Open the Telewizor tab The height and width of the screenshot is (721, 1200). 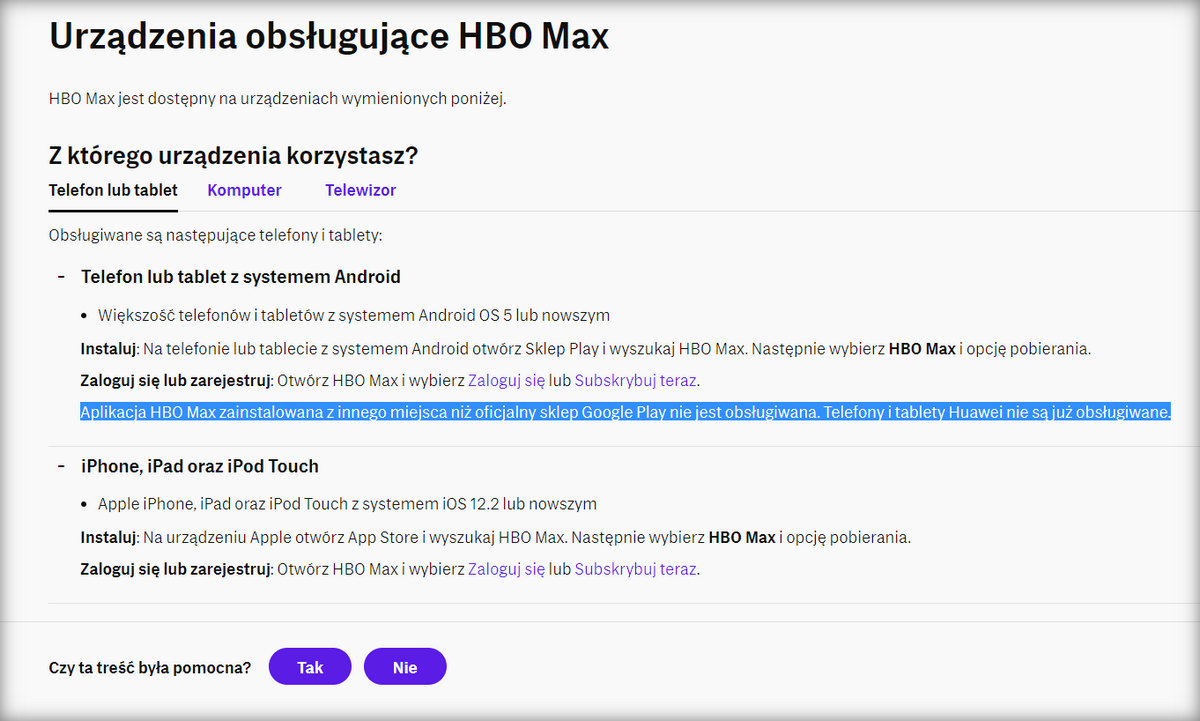point(360,190)
